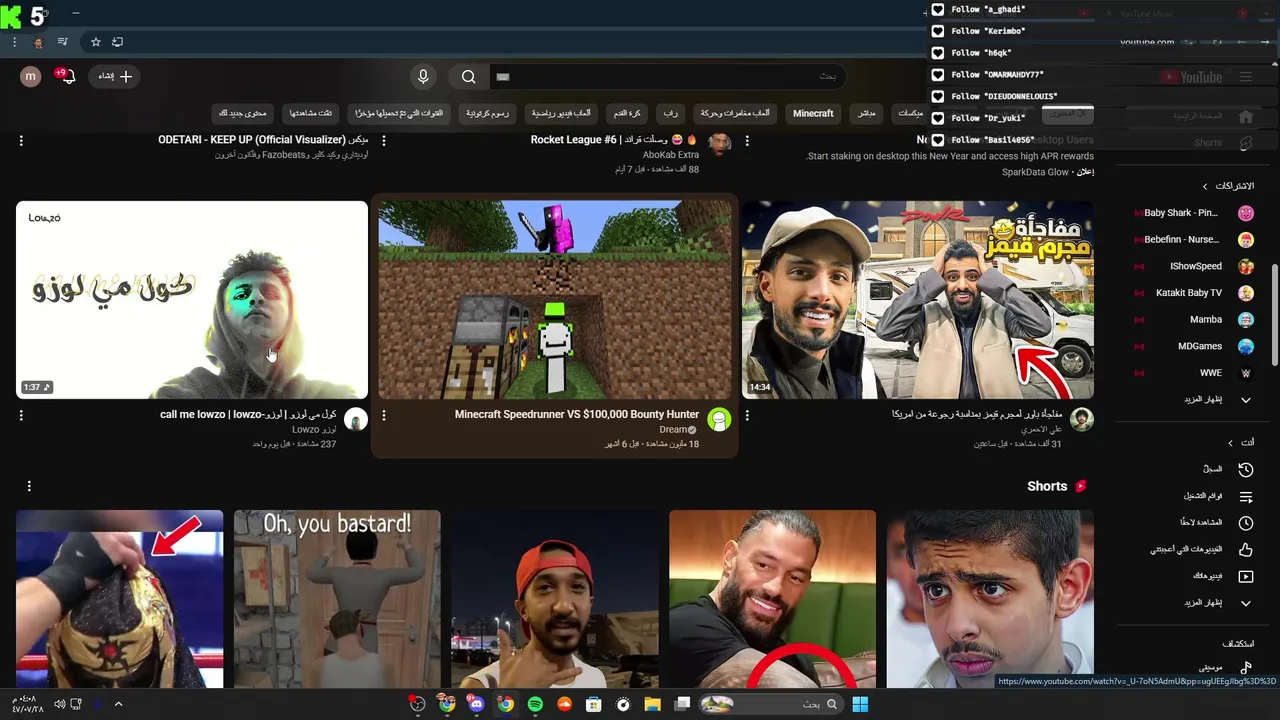1280x720 pixels.
Task: Click the Windows taskbar search box
Action: (x=770, y=705)
